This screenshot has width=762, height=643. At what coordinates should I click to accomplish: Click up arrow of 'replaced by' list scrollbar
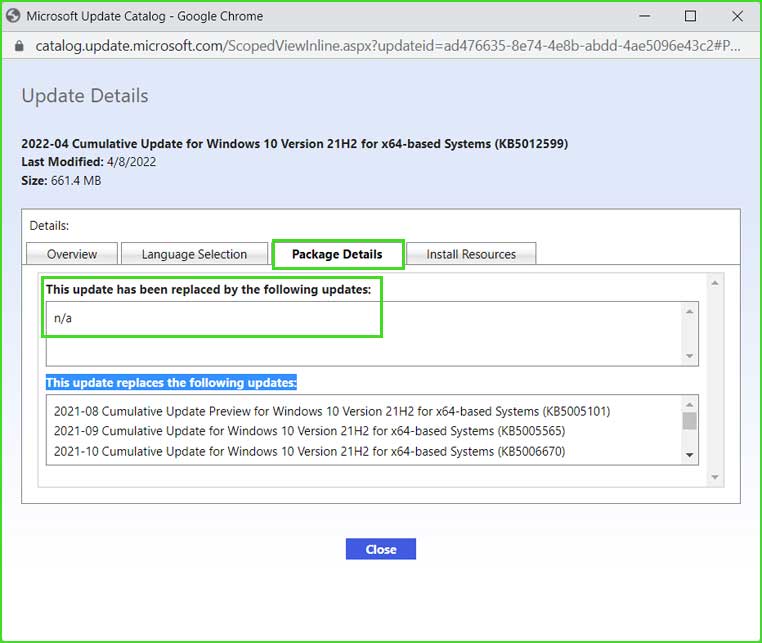(690, 311)
